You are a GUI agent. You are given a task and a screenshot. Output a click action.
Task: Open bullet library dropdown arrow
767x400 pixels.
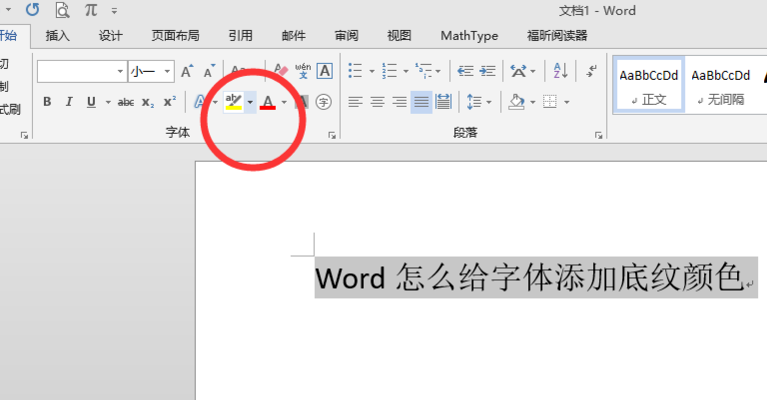[x=371, y=71]
